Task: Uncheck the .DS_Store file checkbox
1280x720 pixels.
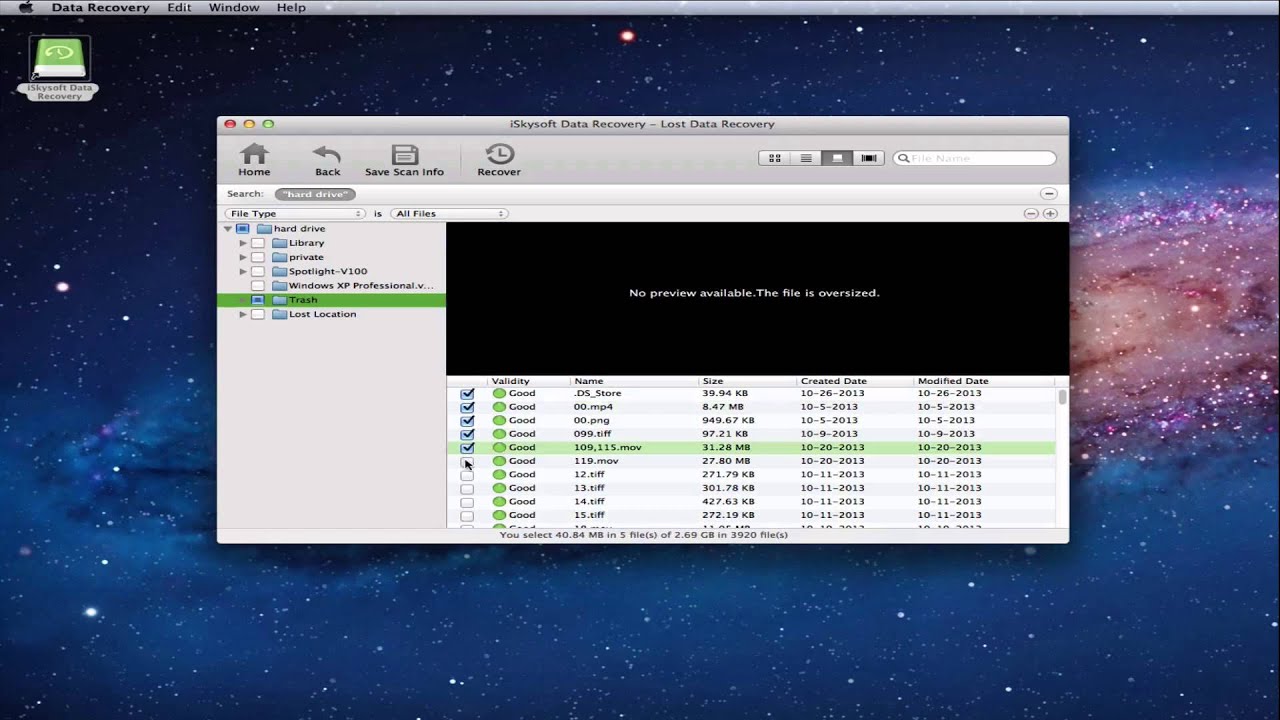Action: click(467, 394)
